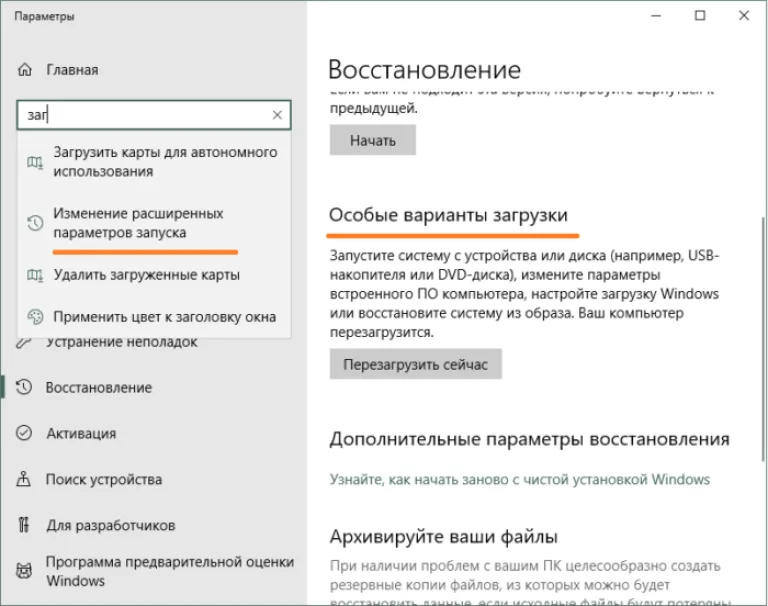
Task: Click the map icon beside Удалить загруженные карты
Action: click(x=35, y=275)
